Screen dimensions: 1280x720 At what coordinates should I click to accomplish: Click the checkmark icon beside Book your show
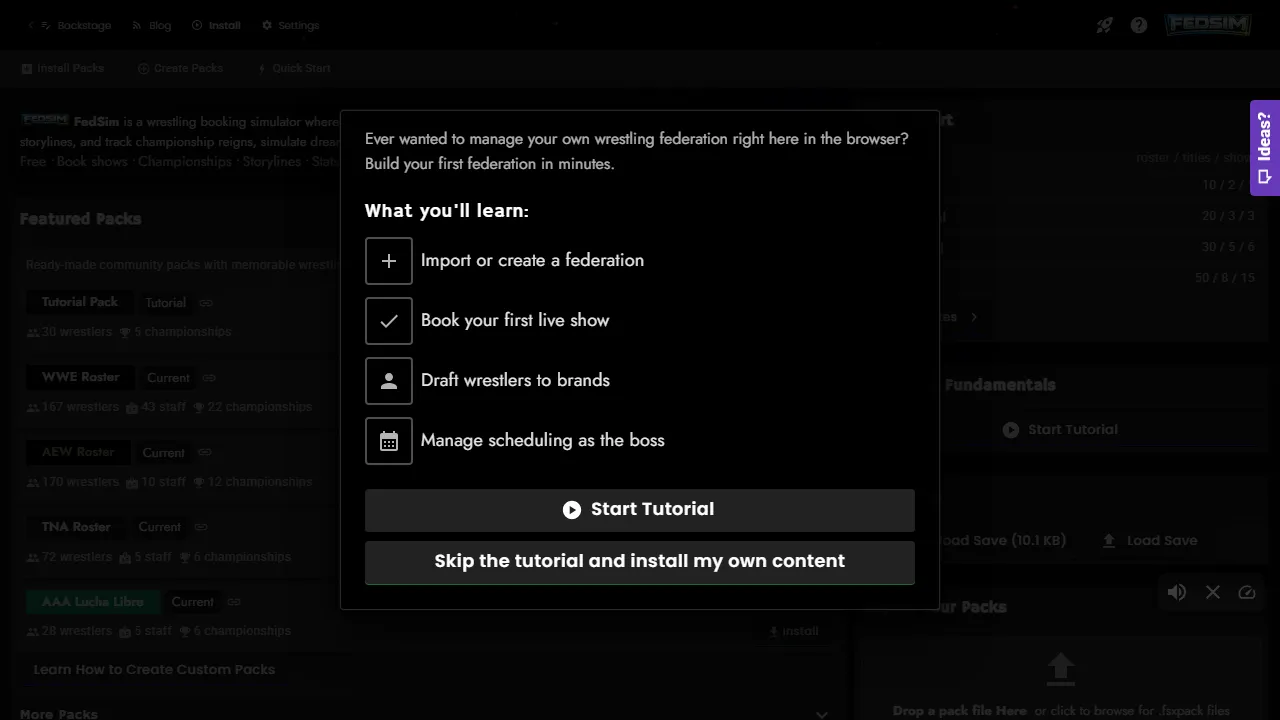point(389,321)
